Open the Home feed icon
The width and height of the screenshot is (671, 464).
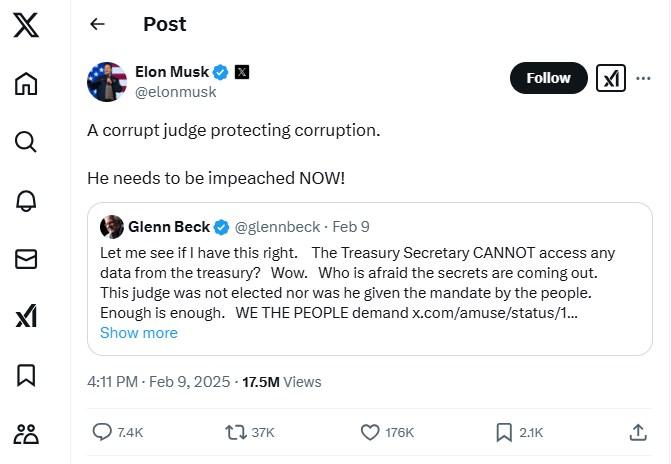tap(26, 84)
